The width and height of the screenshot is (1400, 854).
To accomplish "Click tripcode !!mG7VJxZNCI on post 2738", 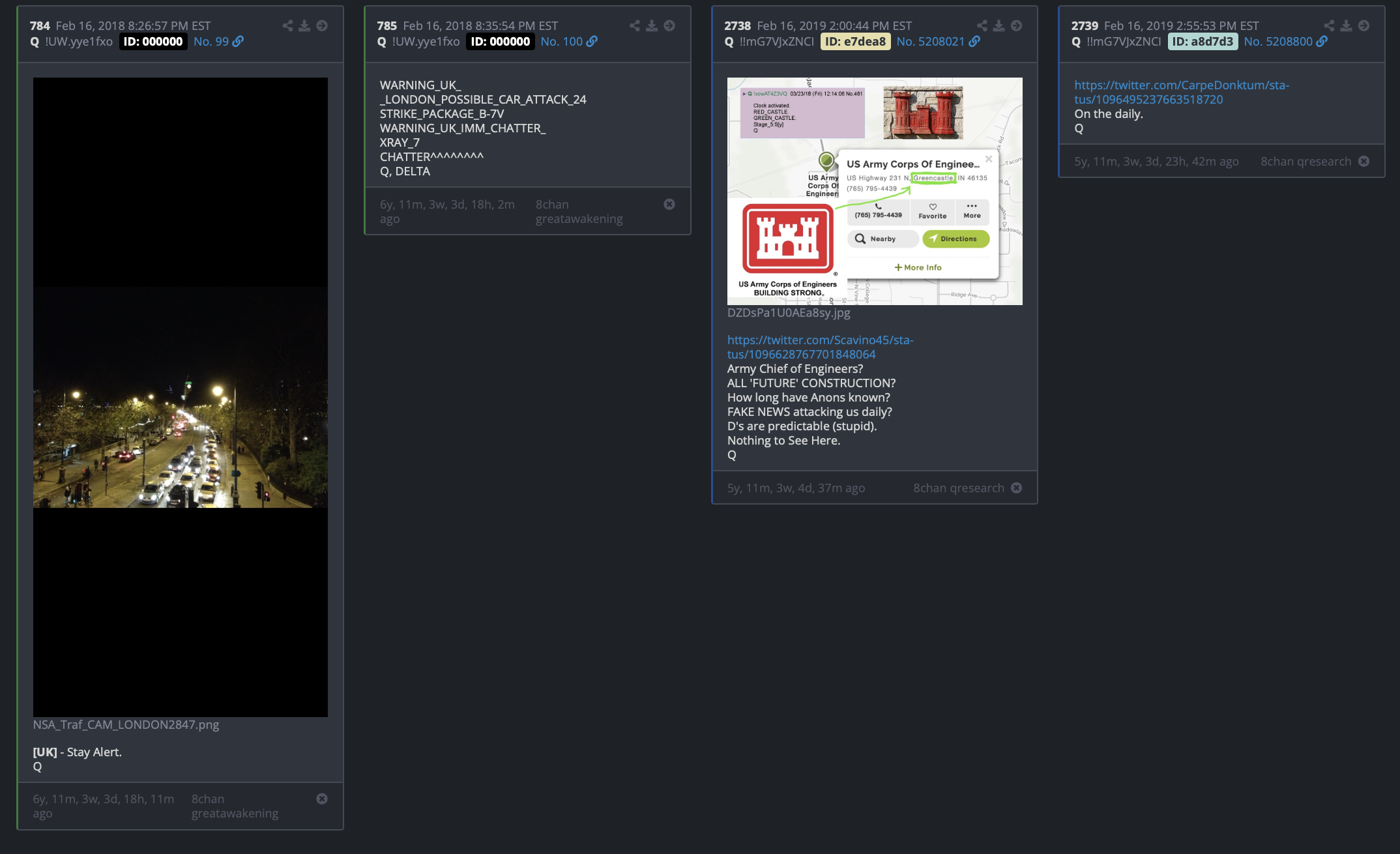I will 777,41.
